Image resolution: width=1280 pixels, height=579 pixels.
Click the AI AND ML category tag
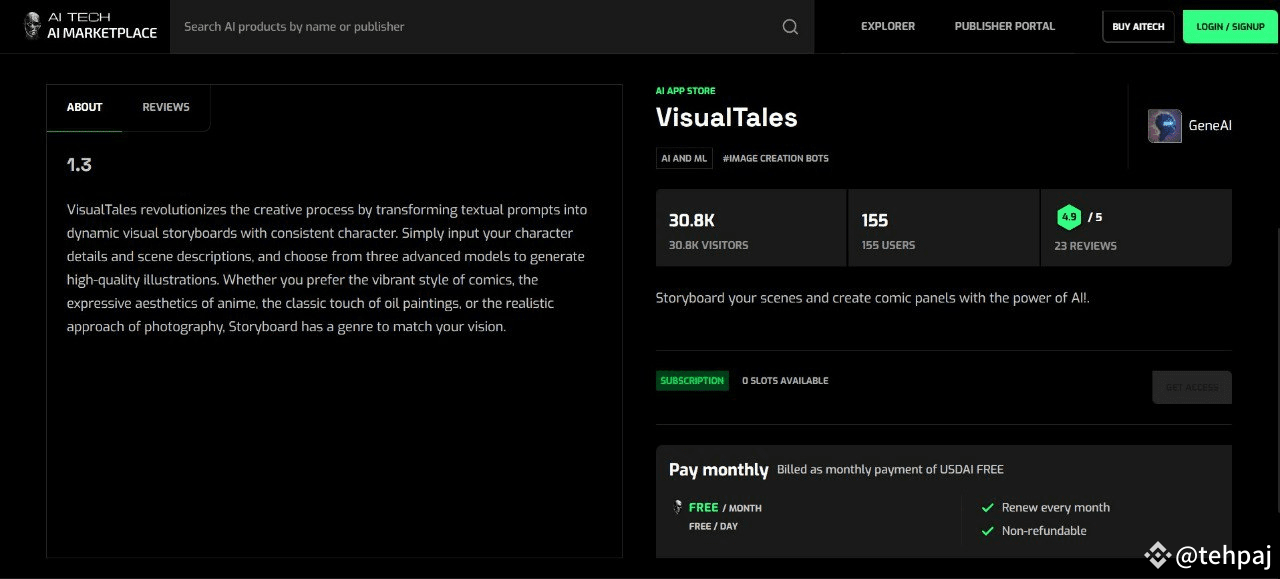[x=684, y=158]
